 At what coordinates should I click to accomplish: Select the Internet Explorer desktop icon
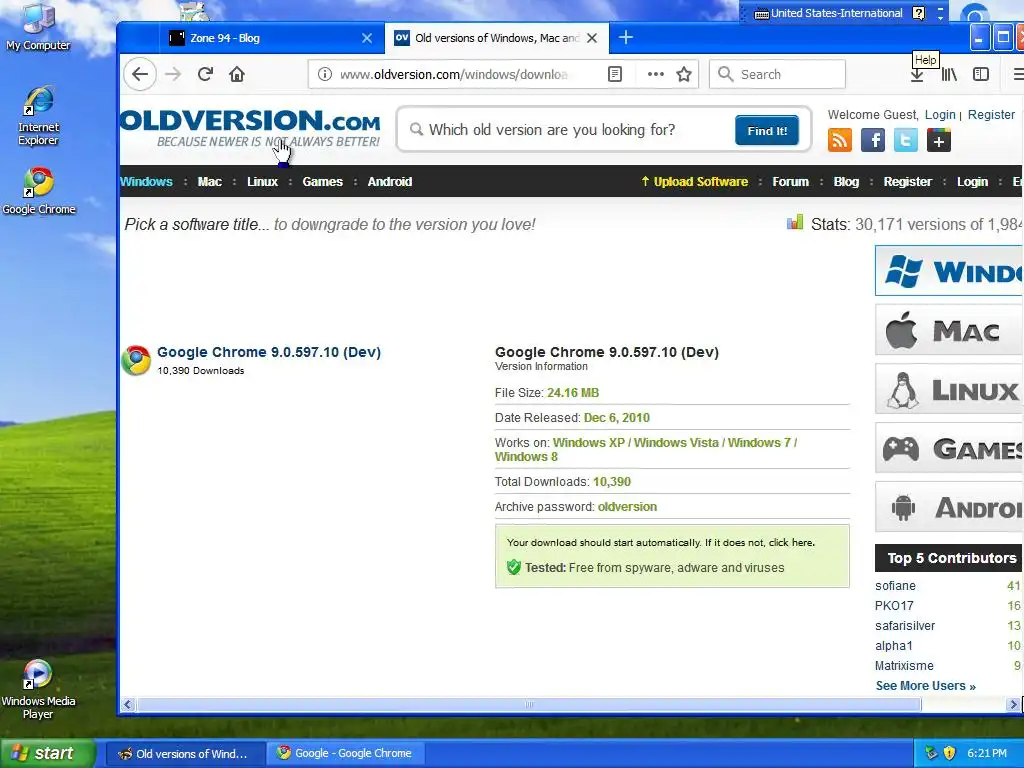(x=38, y=116)
